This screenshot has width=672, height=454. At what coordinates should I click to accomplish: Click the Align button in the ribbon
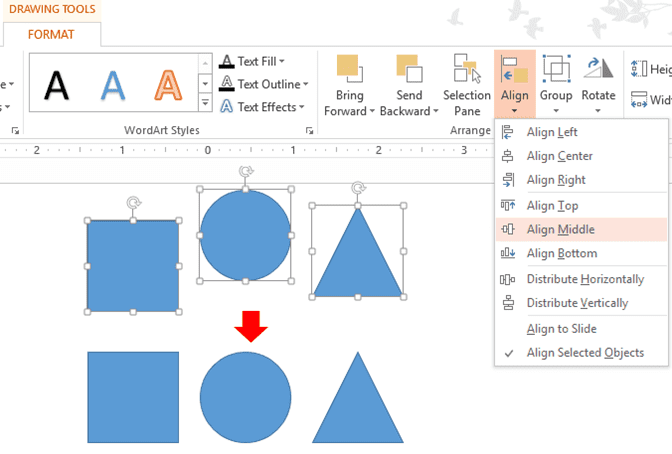(x=514, y=84)
